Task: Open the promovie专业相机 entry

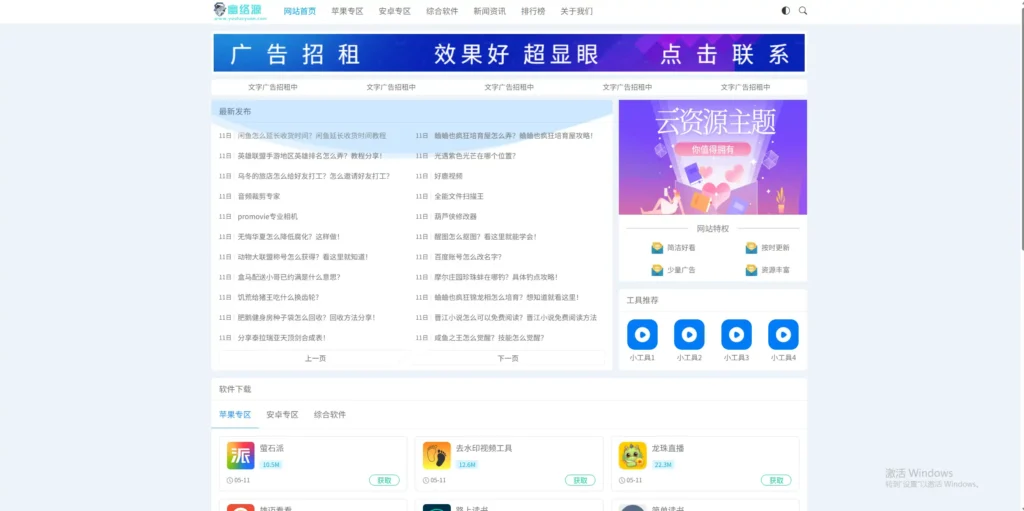Action: click(267, 216)
